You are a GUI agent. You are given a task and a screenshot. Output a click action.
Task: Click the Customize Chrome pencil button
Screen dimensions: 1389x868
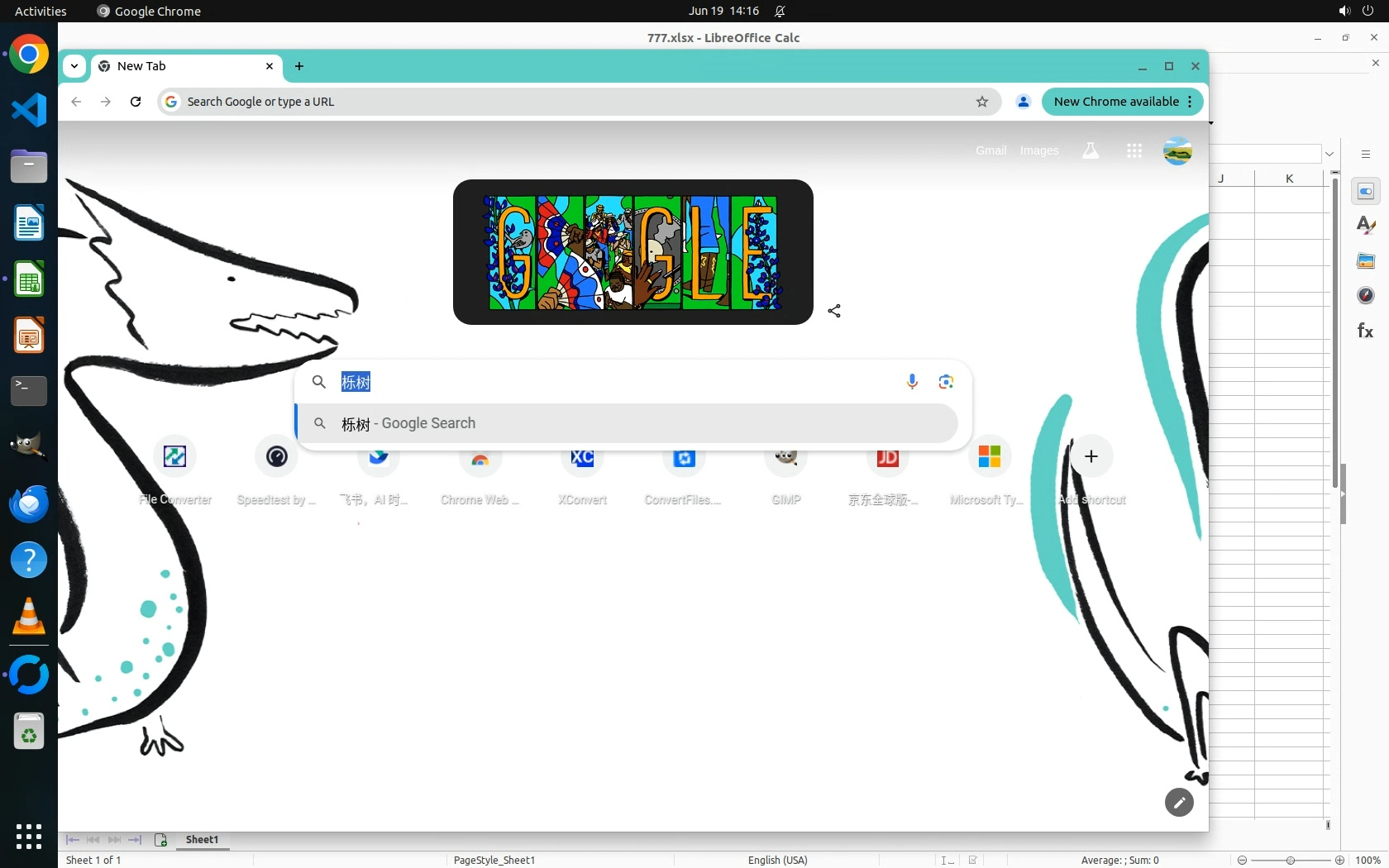(1179, 802)
